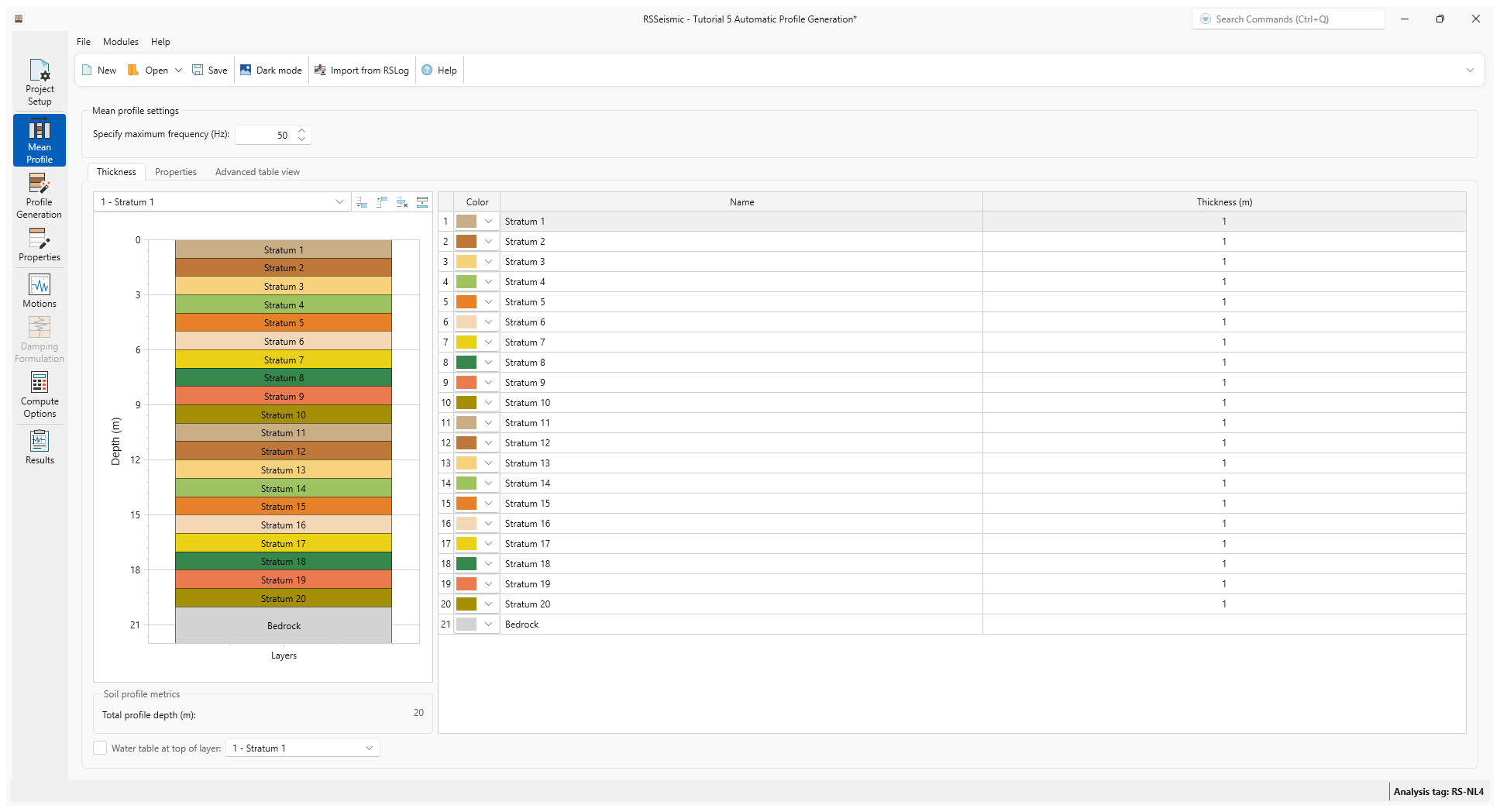
Task: Click Open in the toolbar
Action: pos(149,71)
